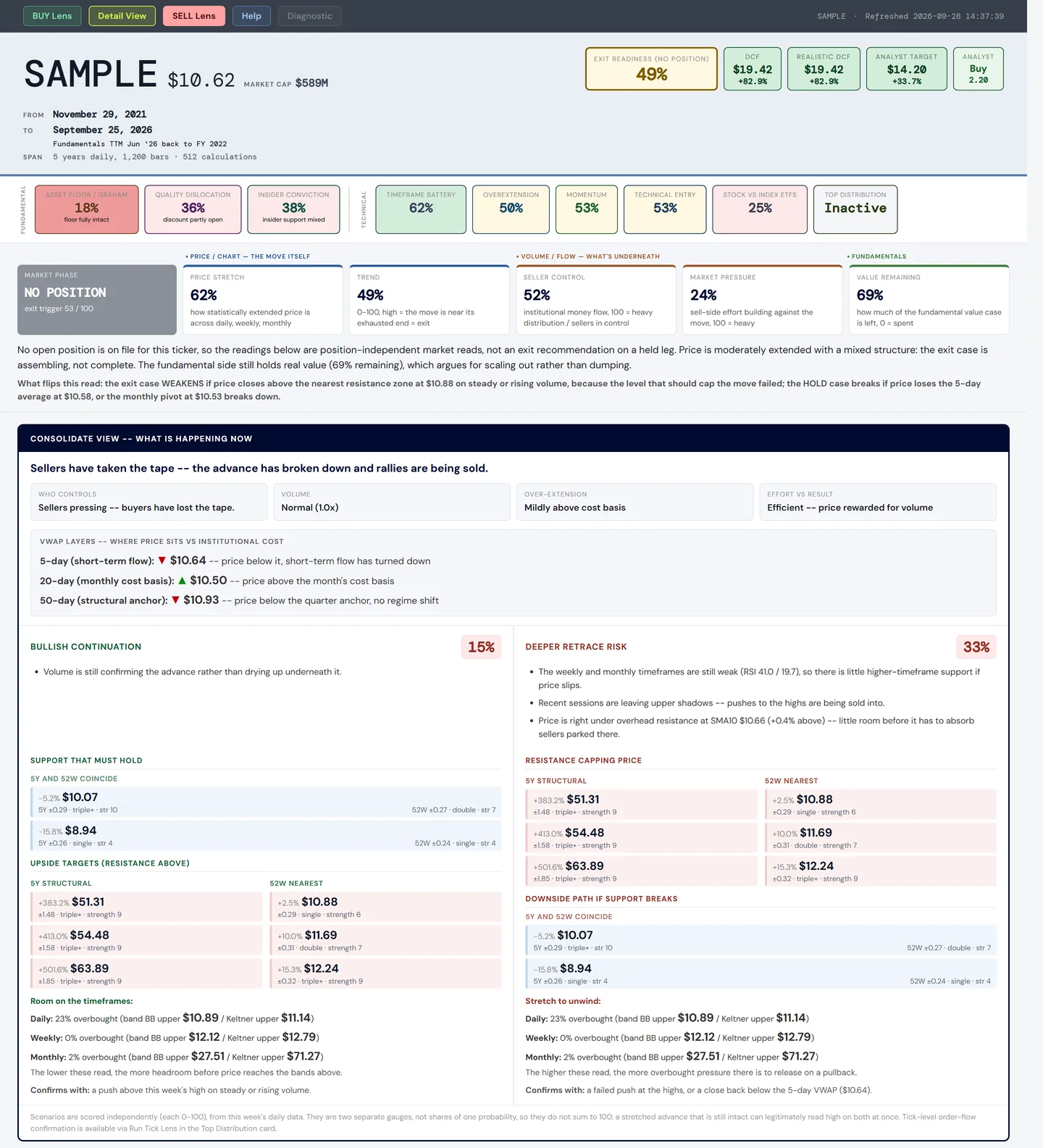
Task: Click the Analyst Buy 2.20 rating card
Action: pyautogui.click(x=979, y=69)
